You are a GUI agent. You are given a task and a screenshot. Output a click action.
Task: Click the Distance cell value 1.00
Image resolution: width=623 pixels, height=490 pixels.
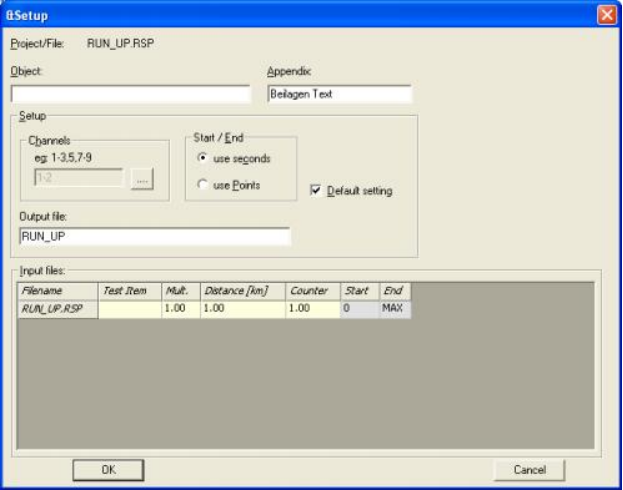pos(243,309)
